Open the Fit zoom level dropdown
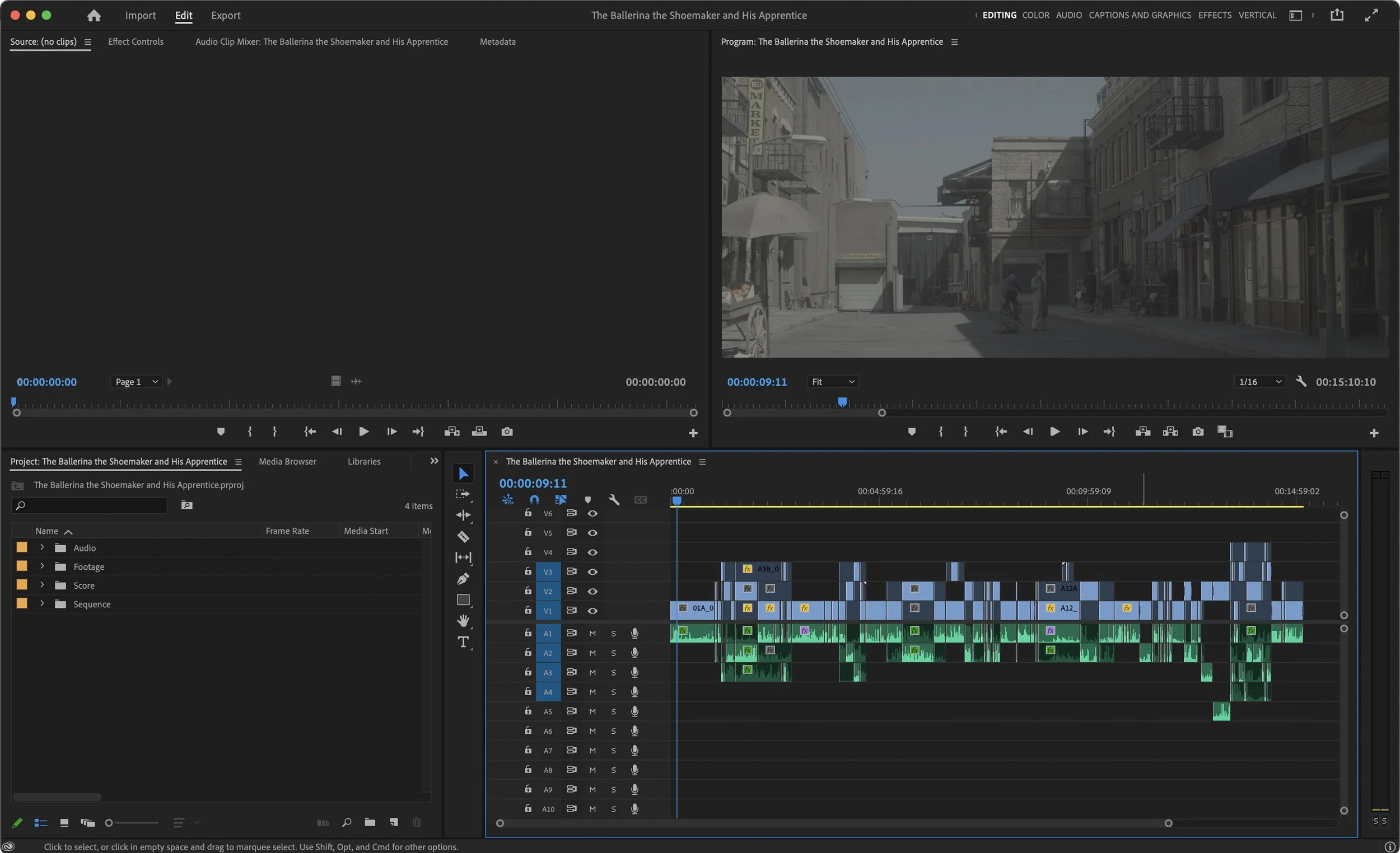The width and height of the screenshot is (1400, 853). pyautogui.click(x=832, y=382)
